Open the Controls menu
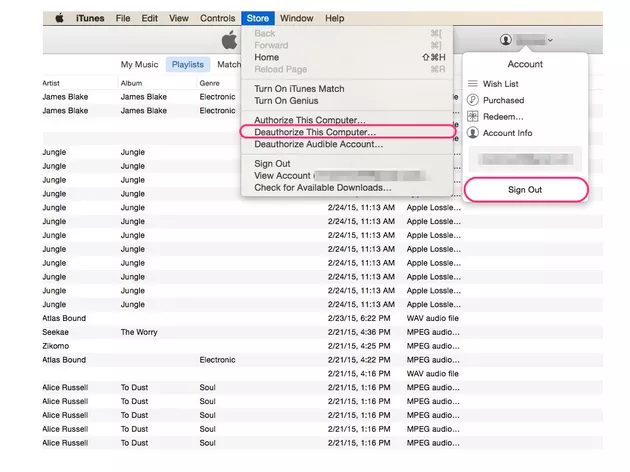The height and width of the screenshot is (472, 630). pyautogui.click(x=217, y=18)
